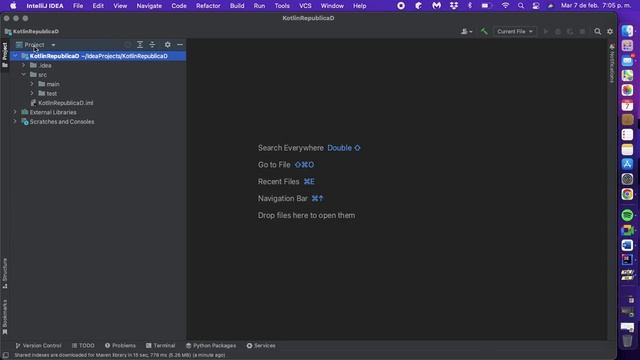The height and width of the screenshot is (360, 640).
Task: Expand External Libraries node
Action: click(x=16, y=112)
